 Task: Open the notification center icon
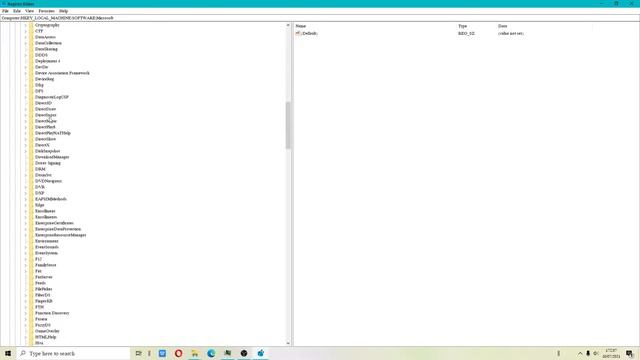point(630,353)
